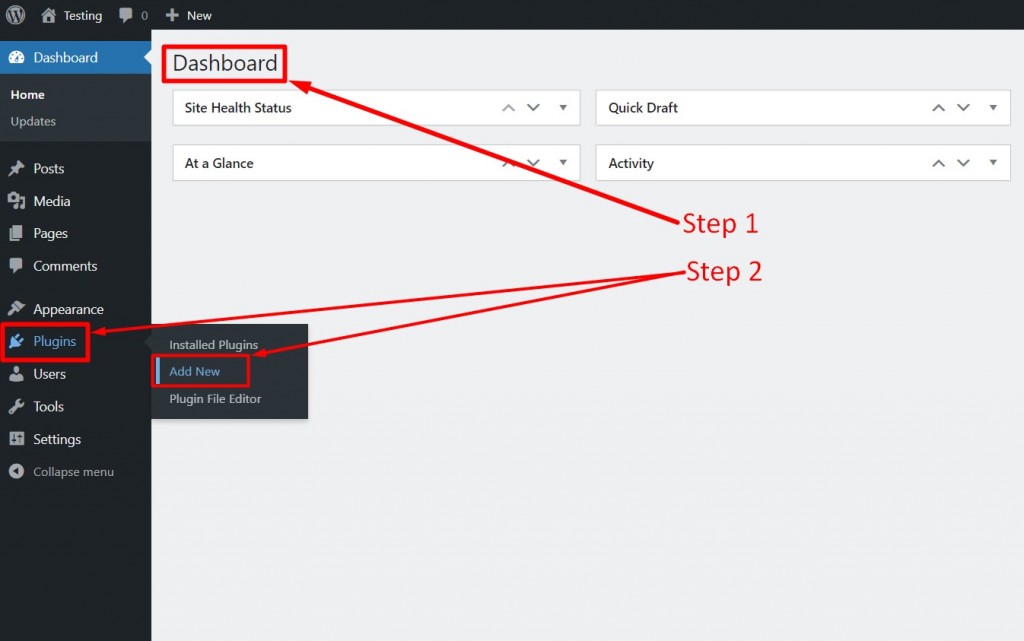Click the Users person icon

click(x=16, y=374)
